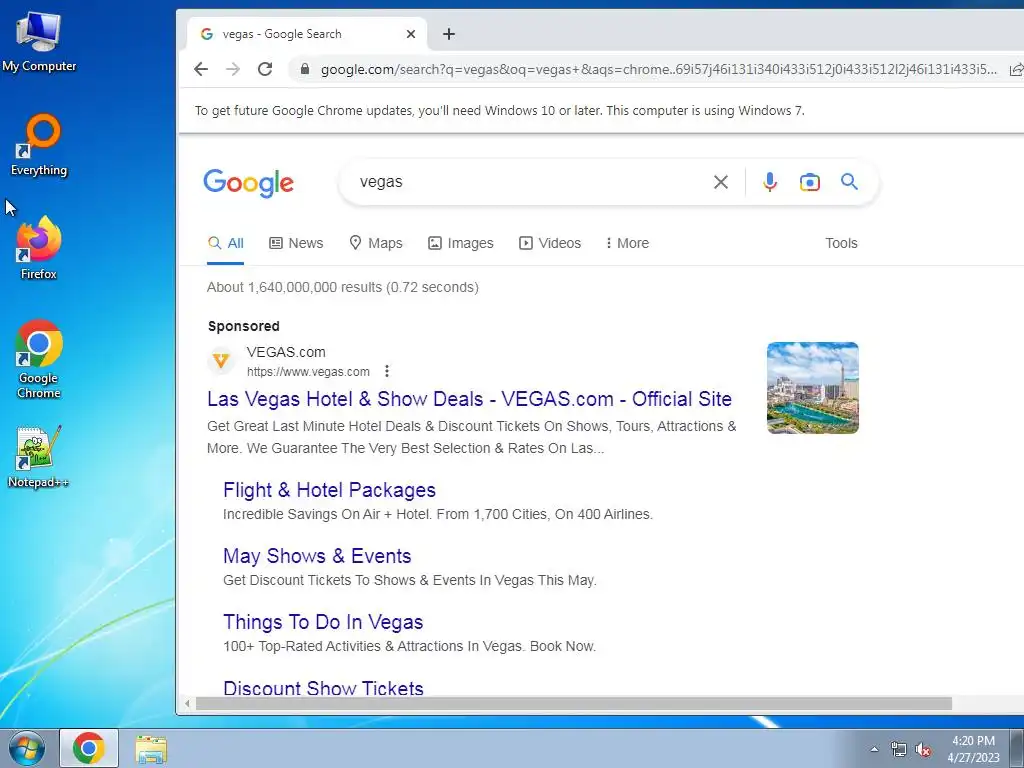Image resolution: width=1024 pixels, height=768 pixels.
Task: Open the Windows Start menu orb
Action: tap(27, 748)
